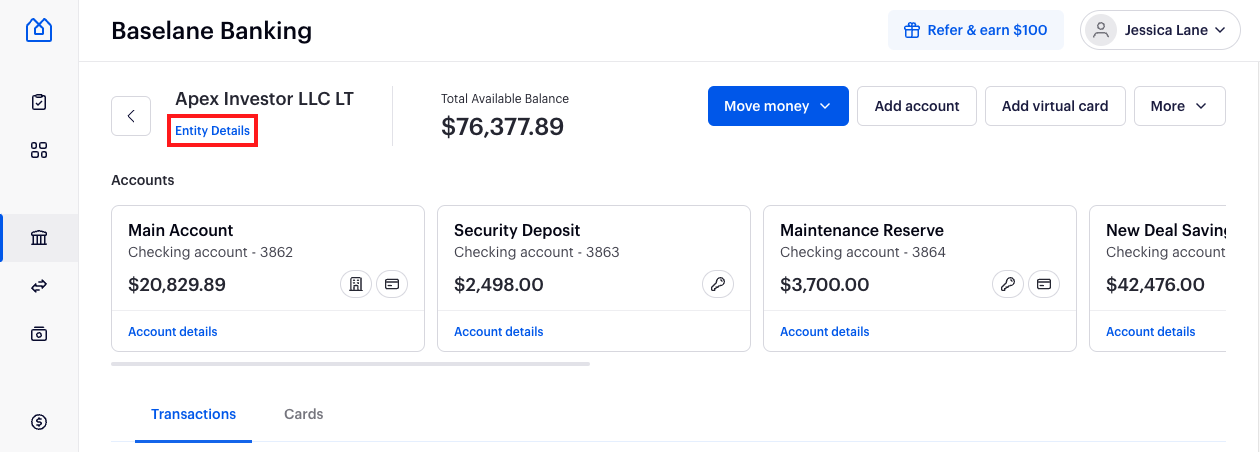1260x452 pixels.
Task: Select the Main Account card title
Action: 181,231
